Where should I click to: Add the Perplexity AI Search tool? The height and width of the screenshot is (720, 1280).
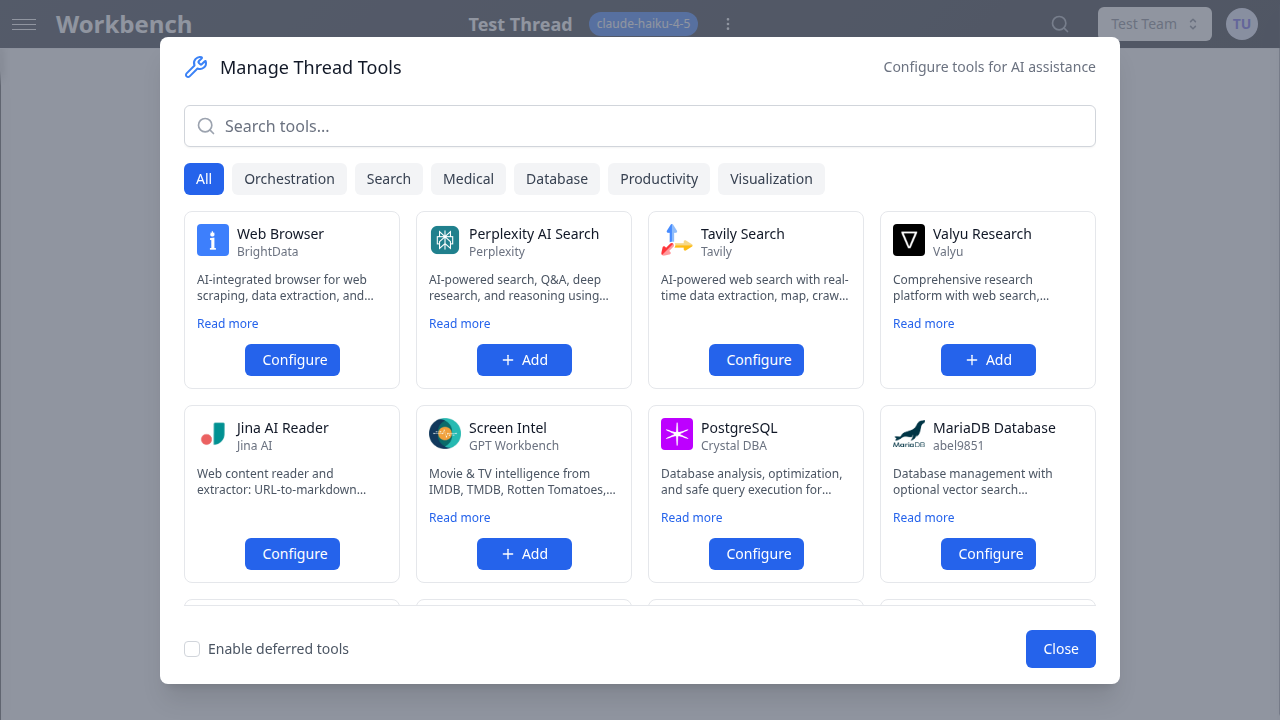pyautogui.click(x=524, y=359)
